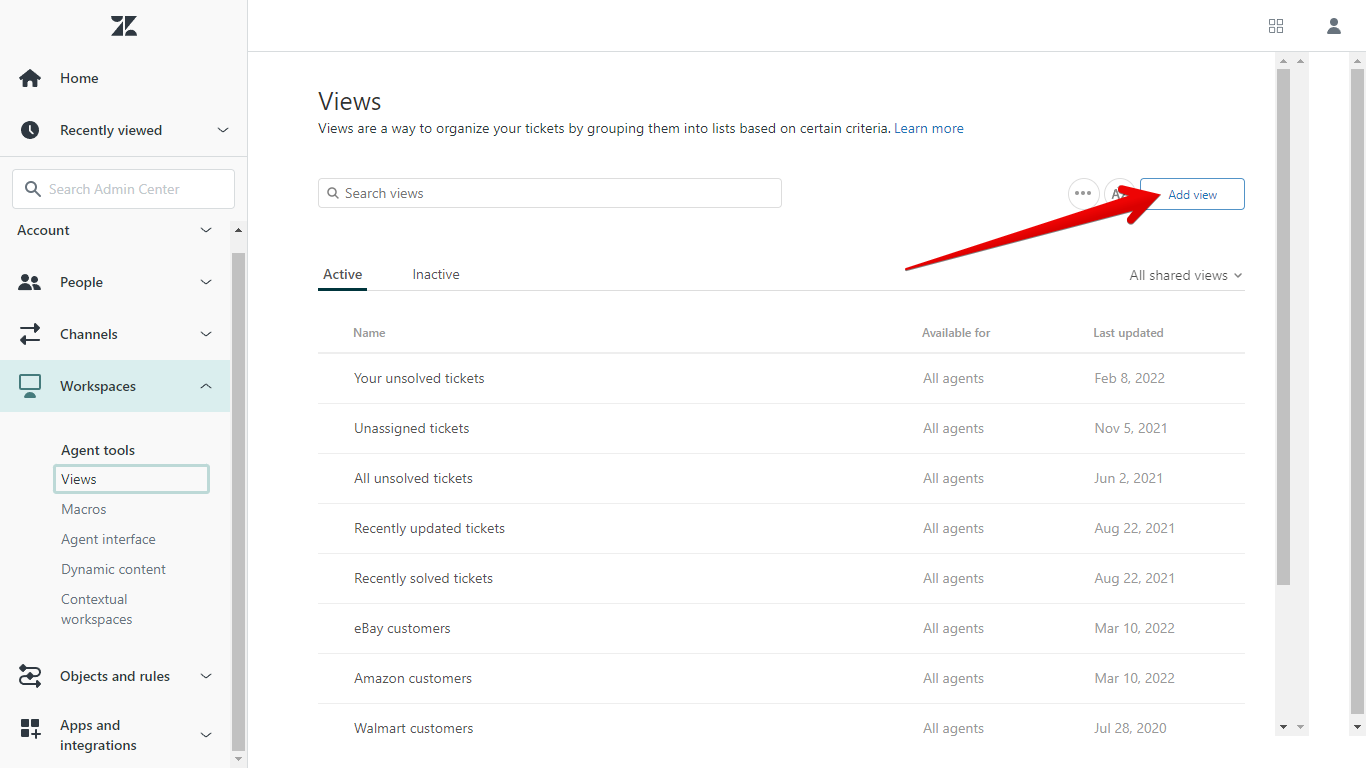Viewport: 1366px width, 768px height.
Task: Click the Nov 5, 2021 date
Action: pos(1131,428)
